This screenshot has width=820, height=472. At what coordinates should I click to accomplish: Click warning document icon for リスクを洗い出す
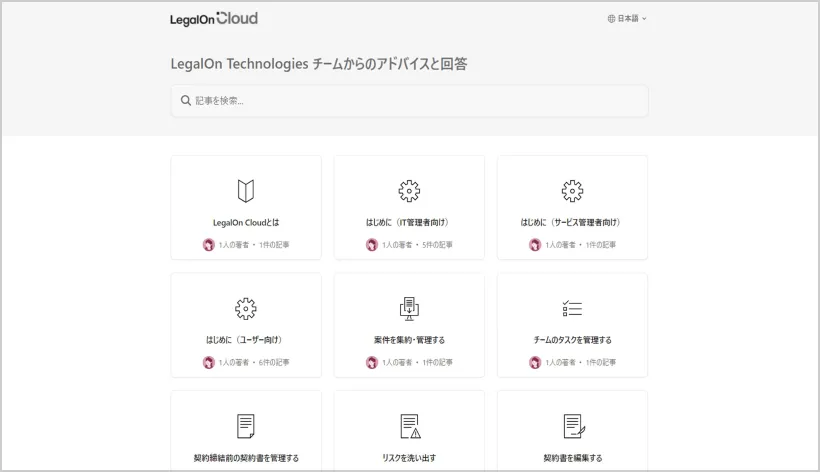coord(409,426)
